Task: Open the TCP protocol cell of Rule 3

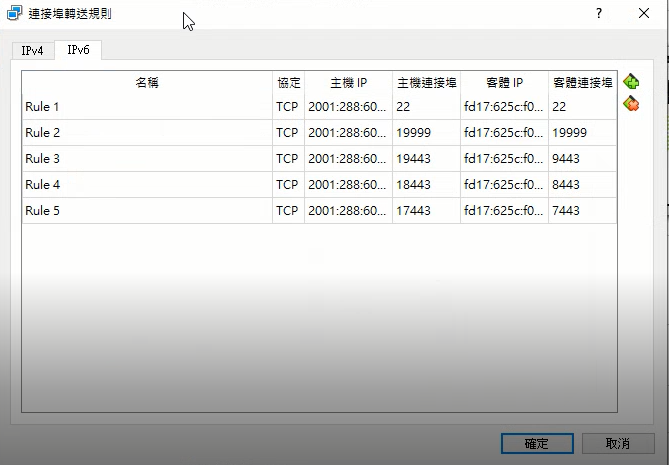Action: click(x=288, y=159)
